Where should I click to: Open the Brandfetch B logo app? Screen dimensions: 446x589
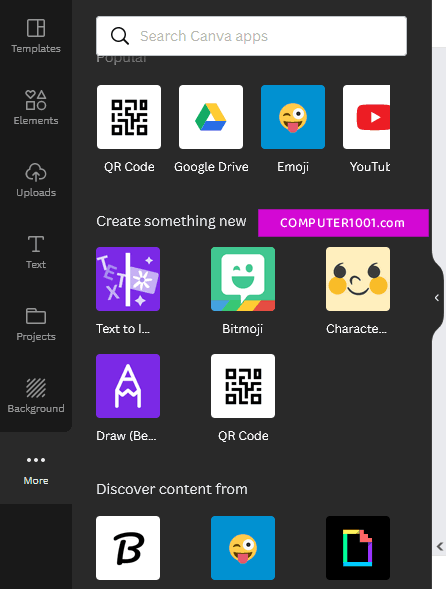(128, 548)
